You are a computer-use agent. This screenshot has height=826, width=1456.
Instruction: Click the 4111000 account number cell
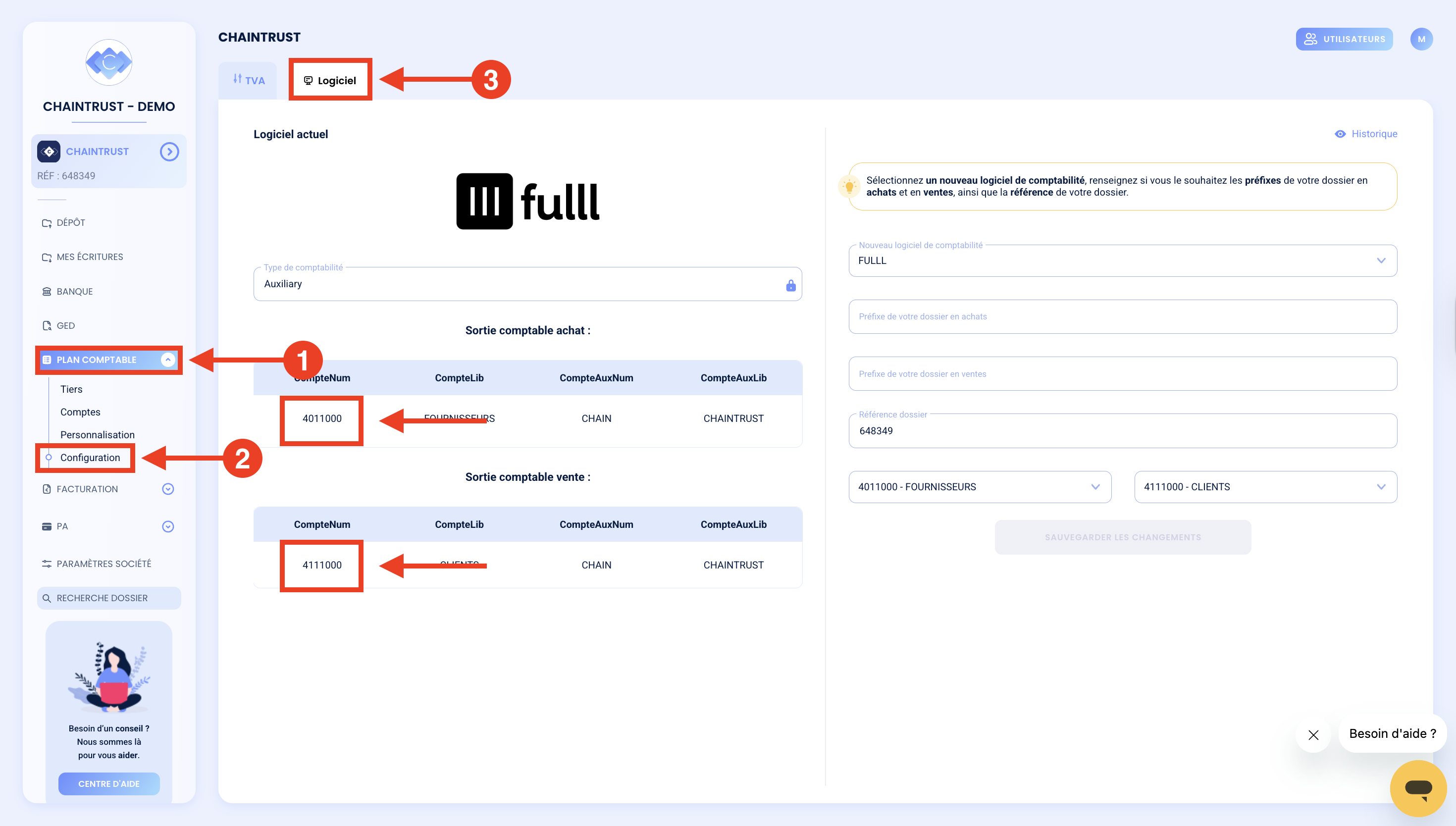pos(321,565)
